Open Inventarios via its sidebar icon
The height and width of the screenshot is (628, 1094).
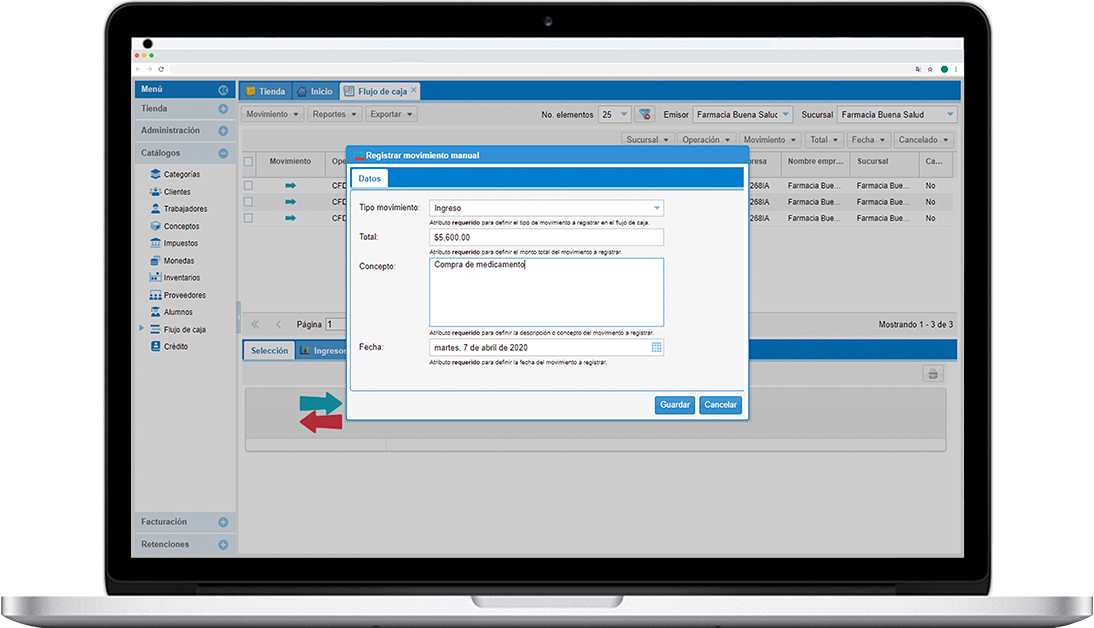click(155, 278)
